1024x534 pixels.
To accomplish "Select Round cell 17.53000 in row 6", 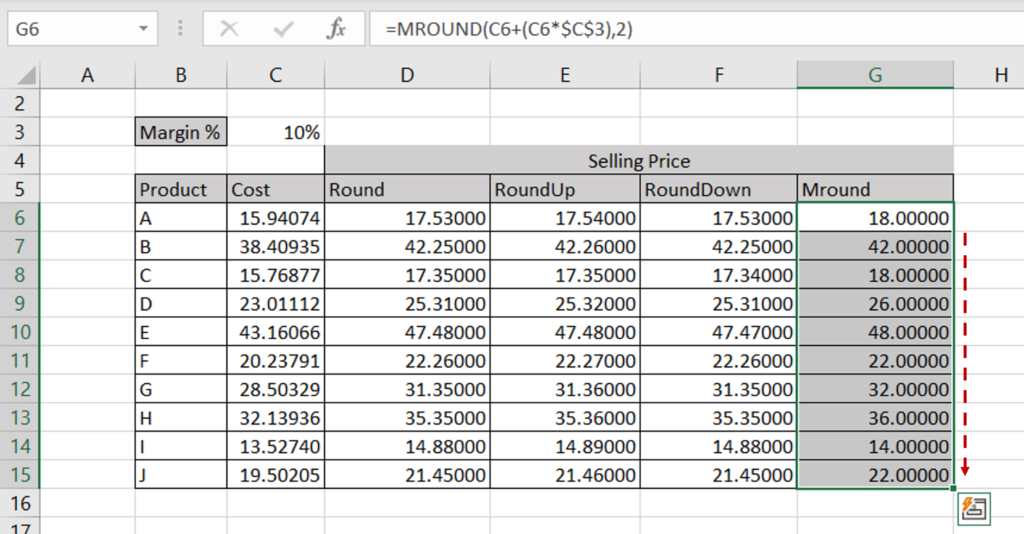I will pos(407,217).
